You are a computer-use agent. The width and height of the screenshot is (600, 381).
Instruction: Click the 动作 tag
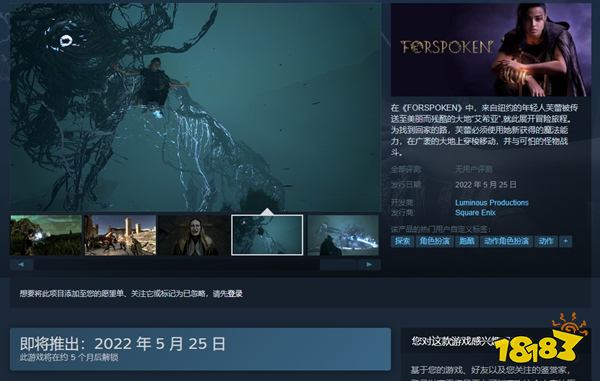pos(546,241)
